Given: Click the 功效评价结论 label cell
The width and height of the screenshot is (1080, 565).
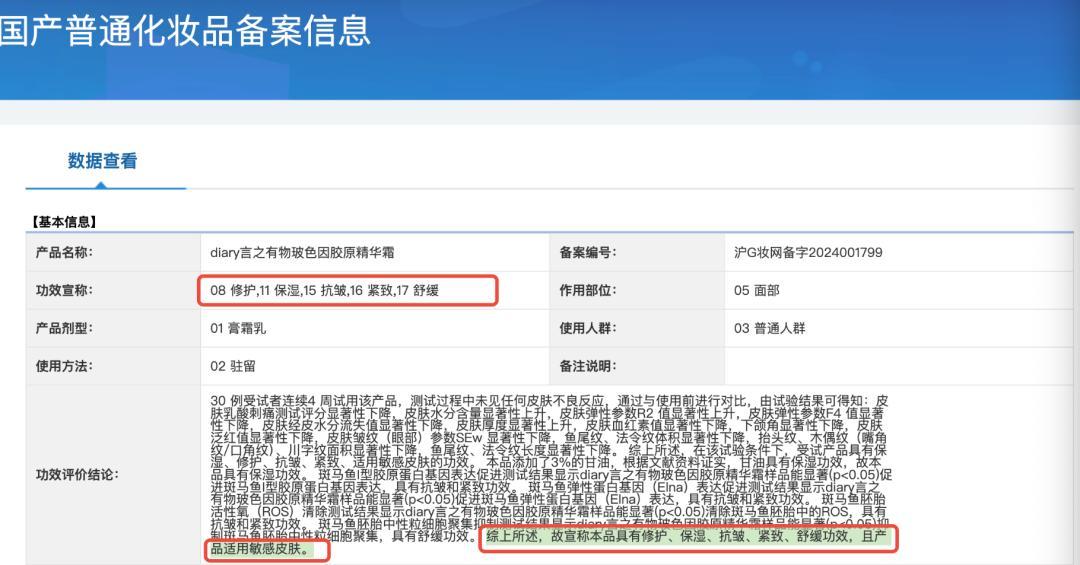Looking at the screenshot, I should pyautogui.click(x=76, y=474).
